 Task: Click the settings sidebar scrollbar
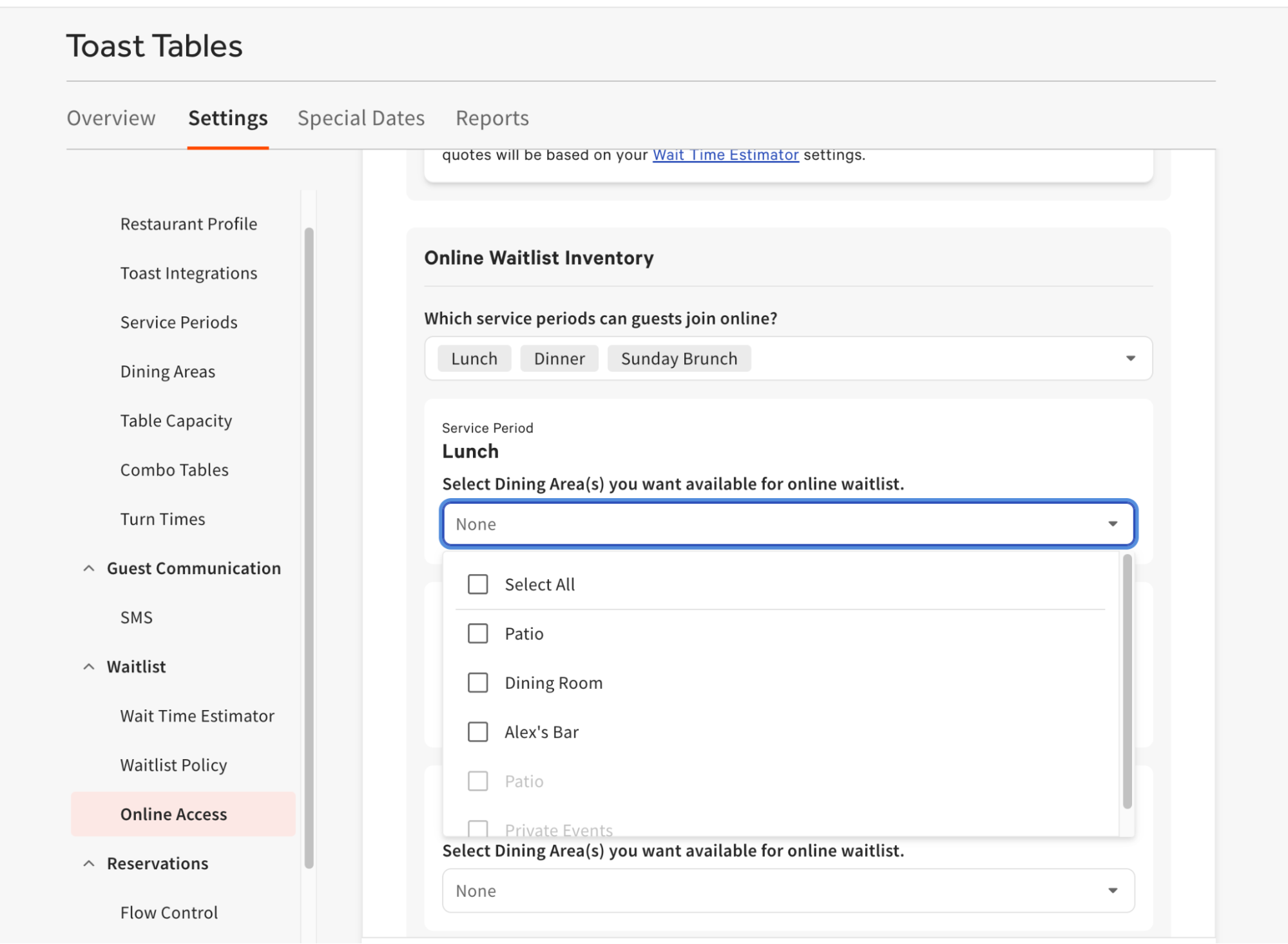click(x=309, y=548)
